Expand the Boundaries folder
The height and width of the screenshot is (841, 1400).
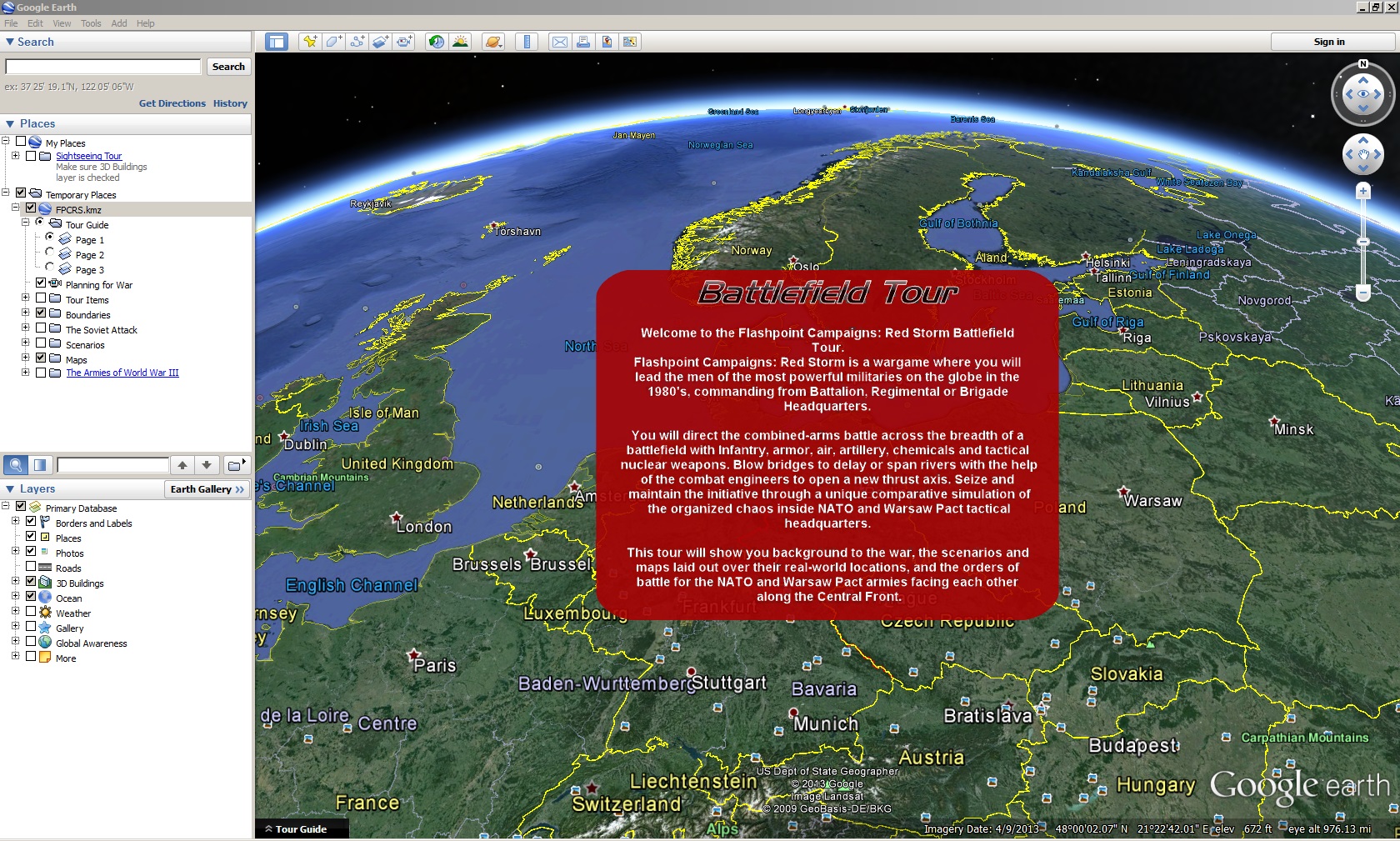coord(25,313)
